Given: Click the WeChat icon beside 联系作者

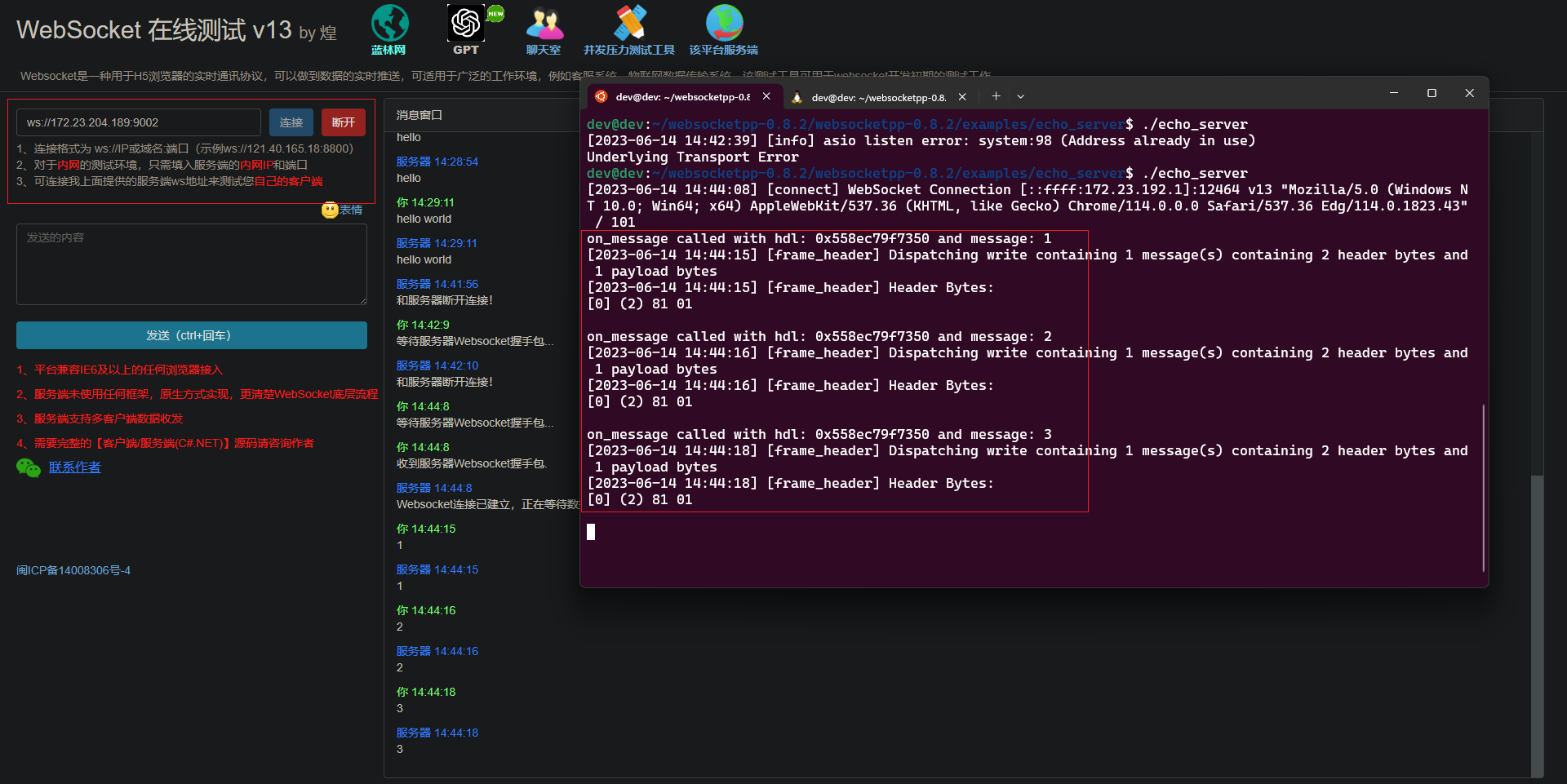Looking at the screenshot, I should (29, 467).
